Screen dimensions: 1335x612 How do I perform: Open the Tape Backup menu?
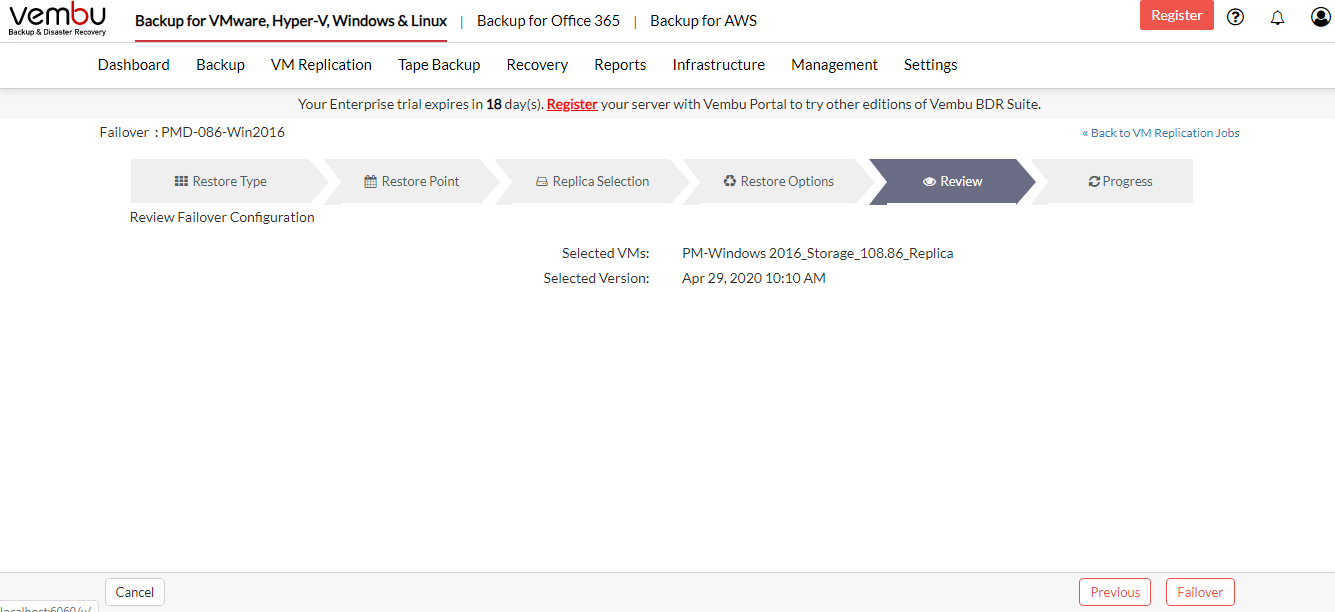coord(439,65)
